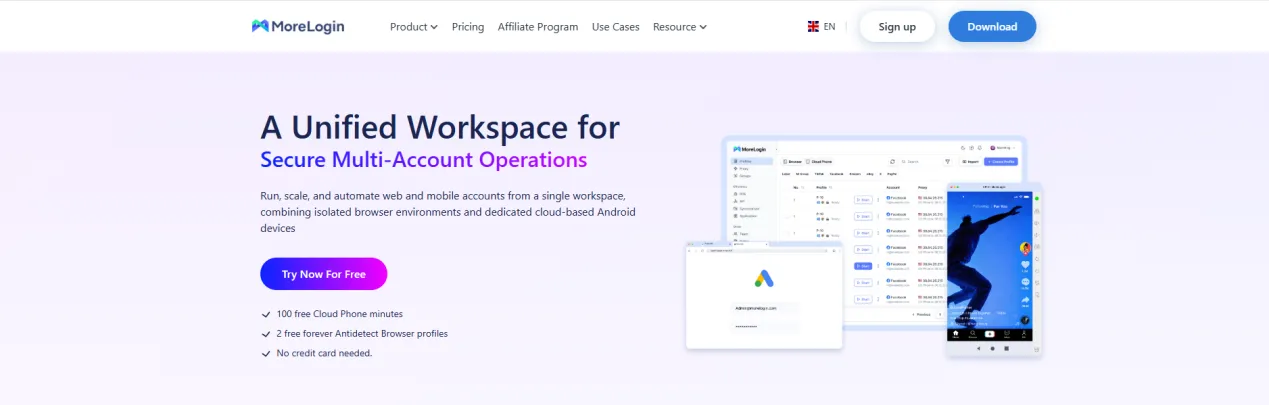Click the email field in the login mockup
The width and height of the screenshot is (1269, 405).
pos(764,308)
